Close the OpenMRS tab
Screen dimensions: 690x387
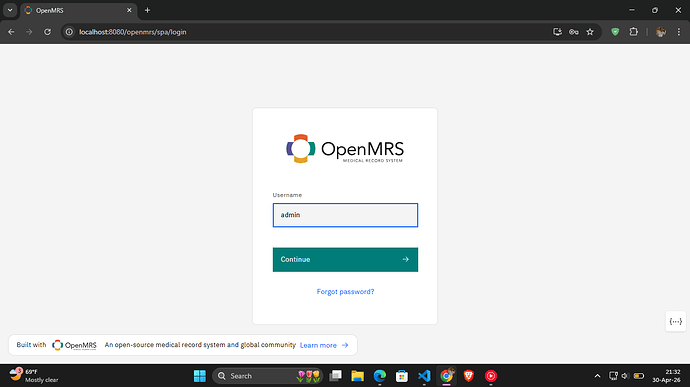pyautogui.click(x=129, y=10)
